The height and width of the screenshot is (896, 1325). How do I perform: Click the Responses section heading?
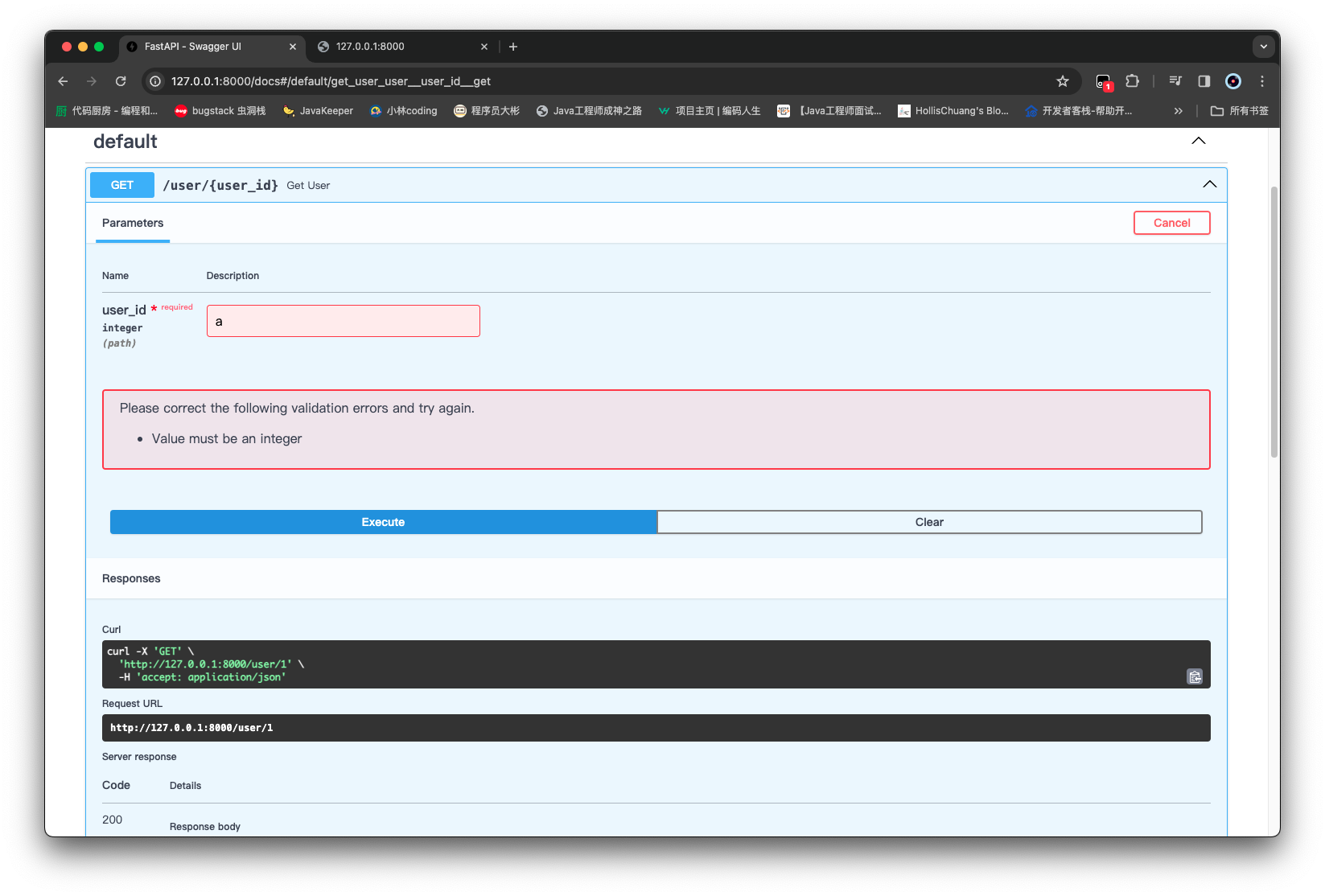[x=131, y=578]
